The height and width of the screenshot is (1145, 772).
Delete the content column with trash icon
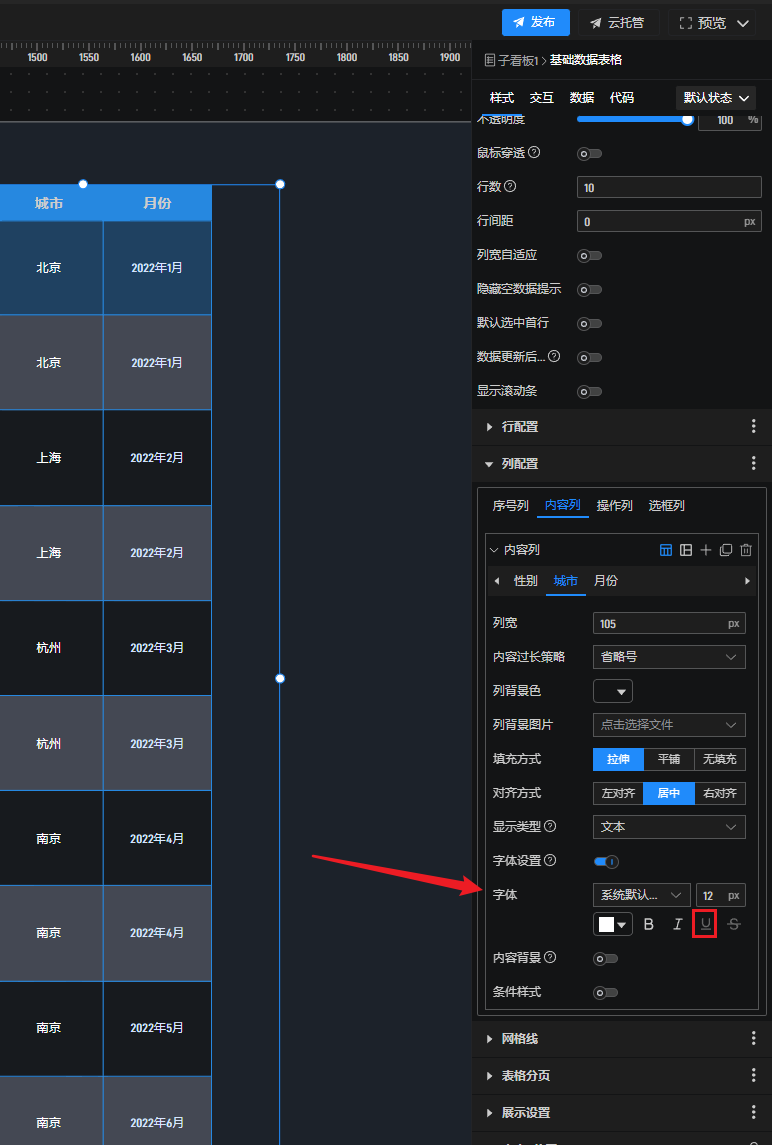746,550
